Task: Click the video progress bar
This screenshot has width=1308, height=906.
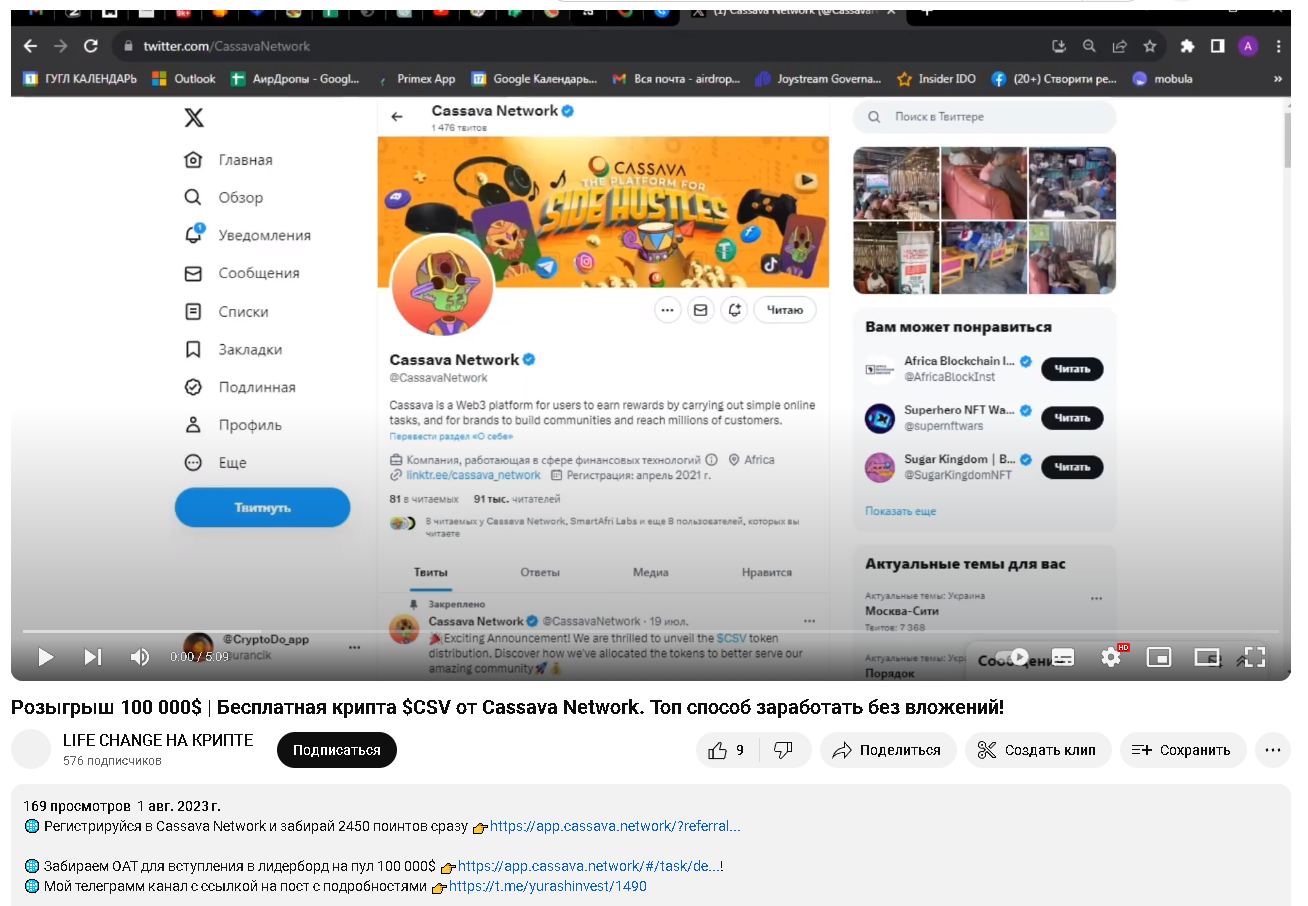Action: coord(650,631)
